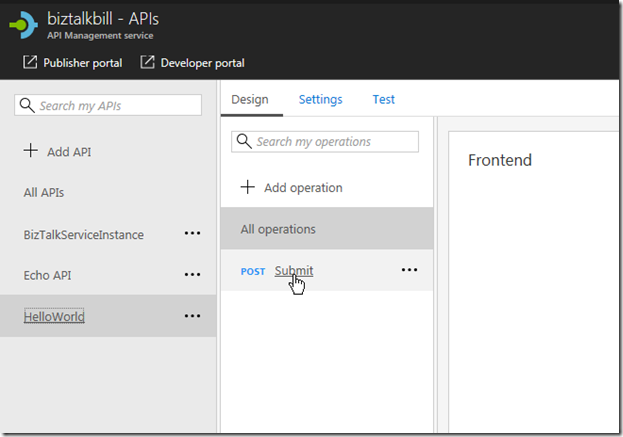The width and height of the screenshot is (623, 437).
Task: Open the Submit operation link
Action: click(x=294, y=271)
